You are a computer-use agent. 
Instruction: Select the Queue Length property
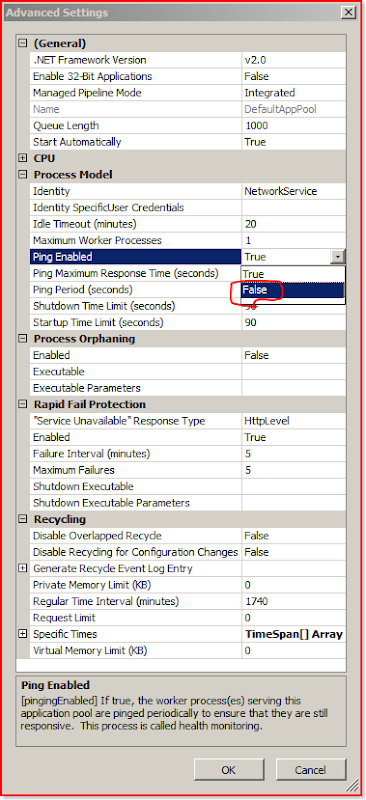(188, 126)
